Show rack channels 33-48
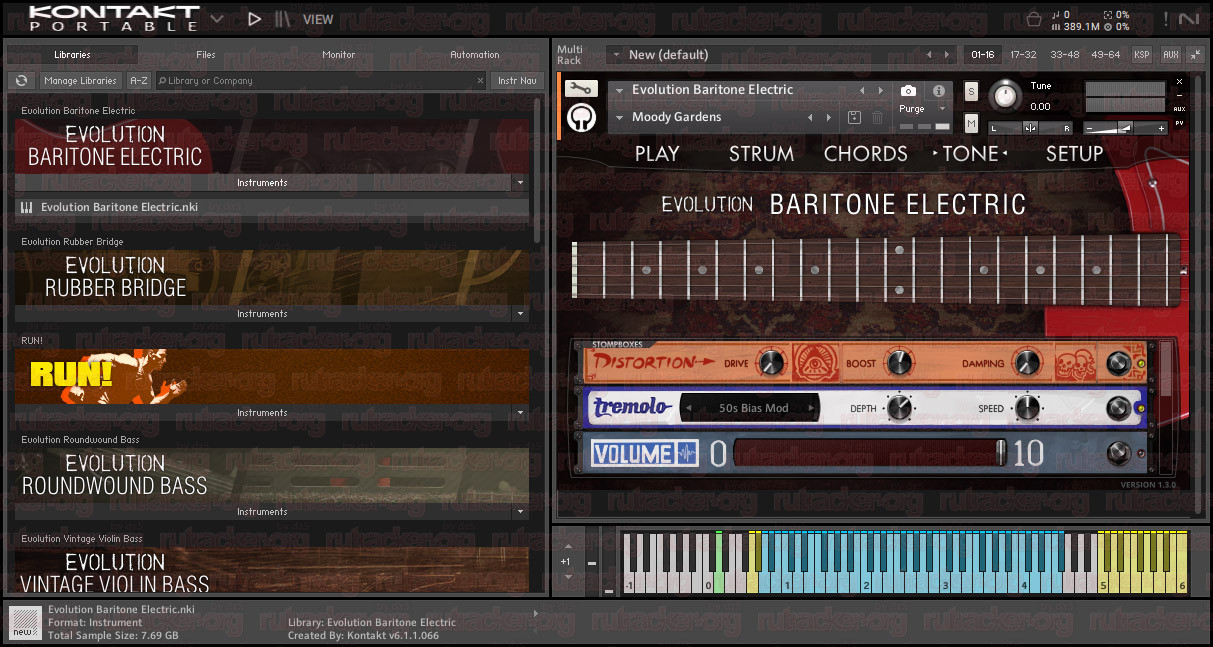The image size is (1213, 647). point(1065,55)
